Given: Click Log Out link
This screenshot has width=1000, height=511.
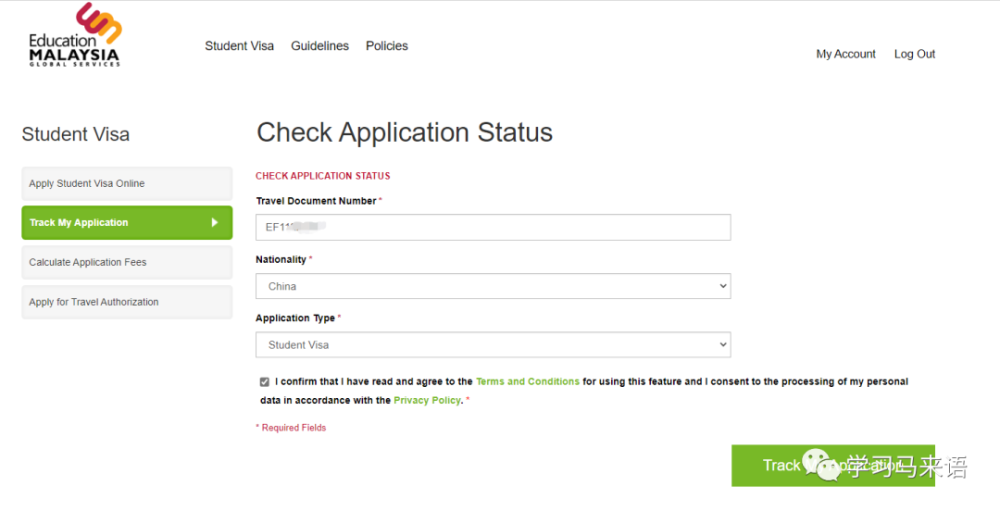Looking at the screenshot, I should pyautogui.click(x=914, y=54).
